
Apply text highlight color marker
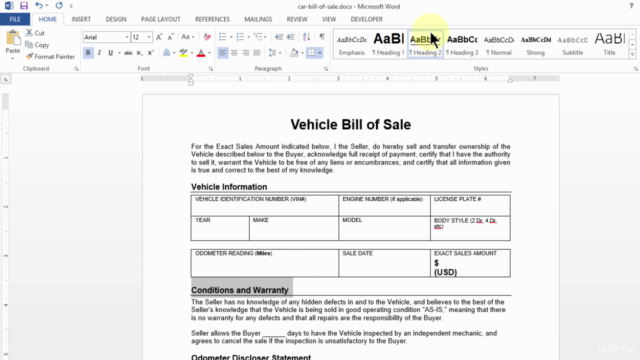click(x=183, y=53)
